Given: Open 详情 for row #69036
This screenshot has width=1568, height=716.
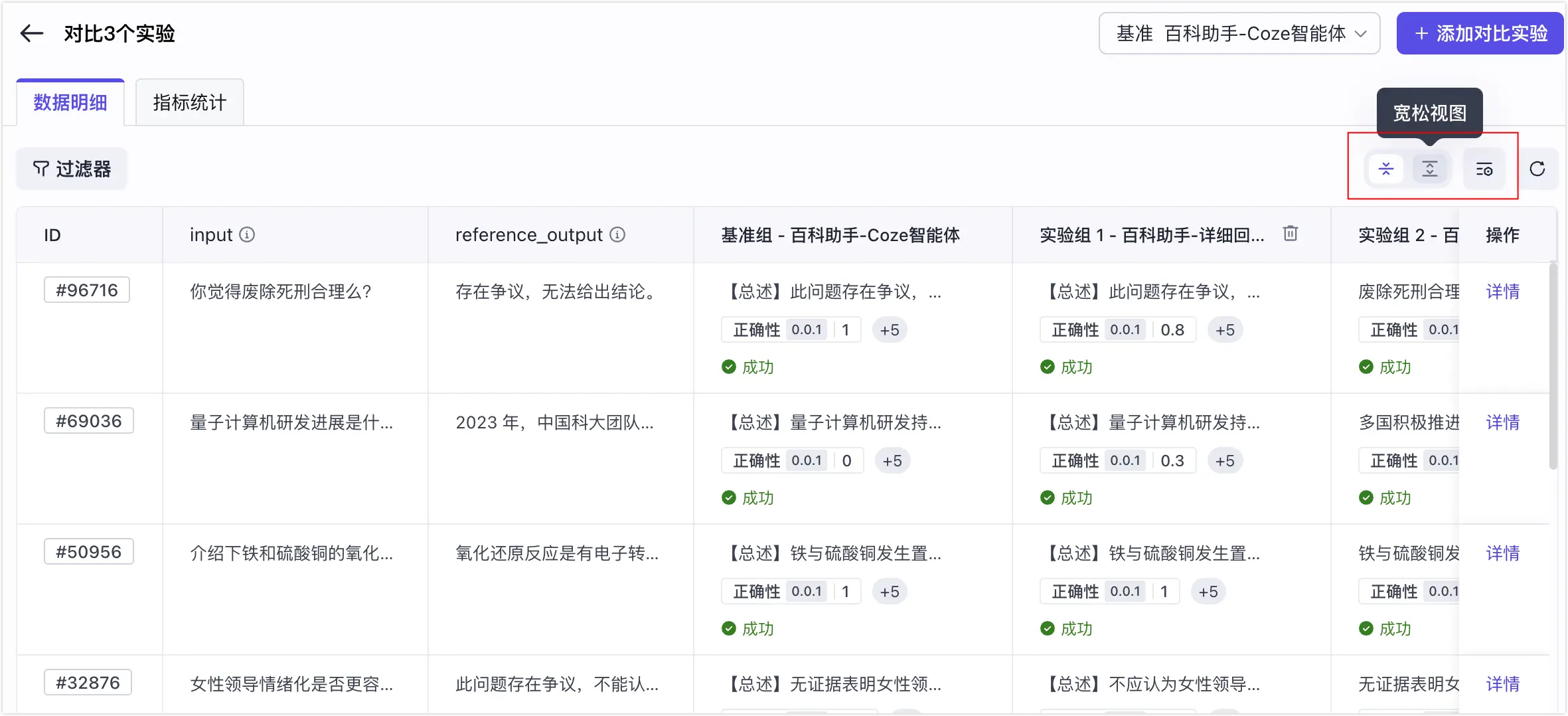Looking at the screenshot, I should pyautogui.click(x=1503, y=422).
